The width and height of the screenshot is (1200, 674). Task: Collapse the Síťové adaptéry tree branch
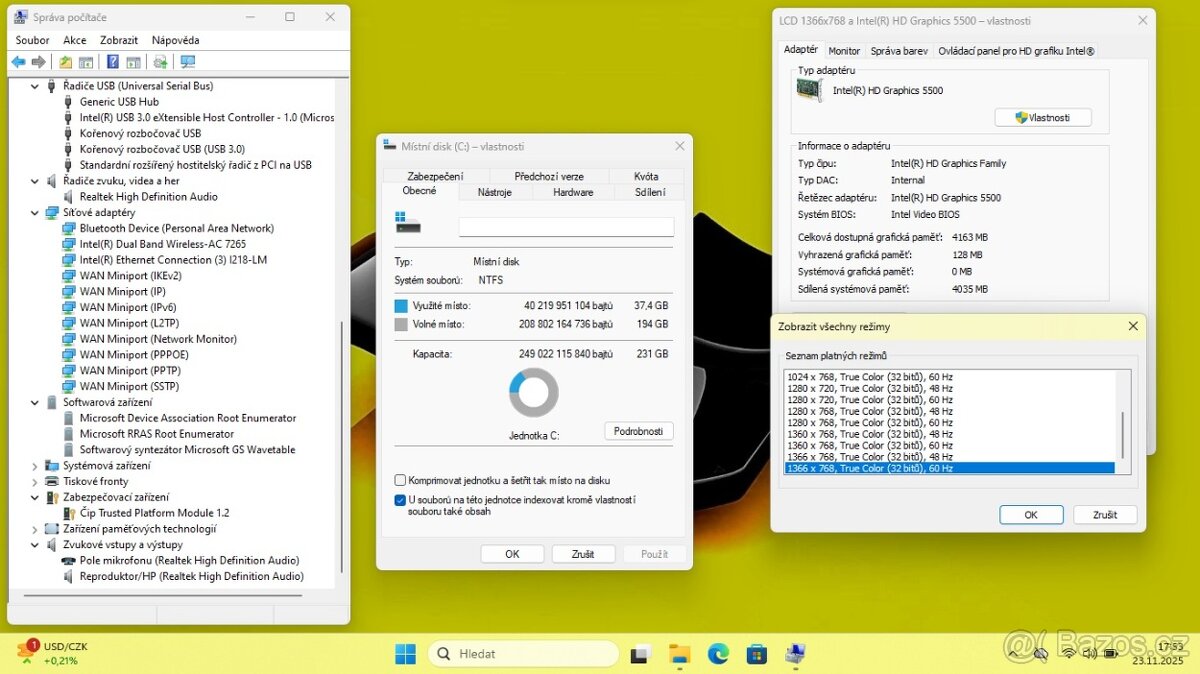pos(33,212)
